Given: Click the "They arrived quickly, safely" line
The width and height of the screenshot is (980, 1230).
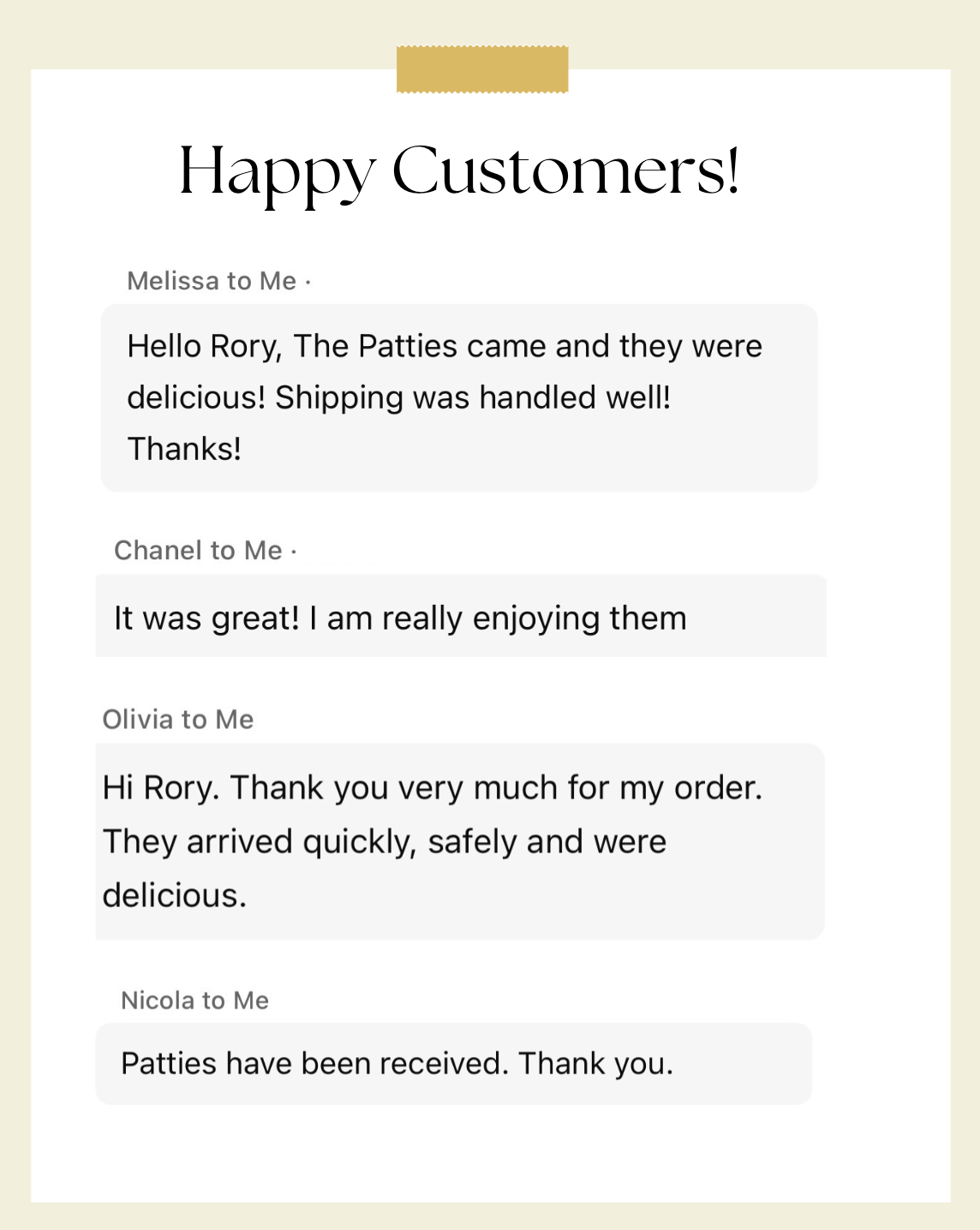Looking at the screenshot, I should click(x=309, y=841).
